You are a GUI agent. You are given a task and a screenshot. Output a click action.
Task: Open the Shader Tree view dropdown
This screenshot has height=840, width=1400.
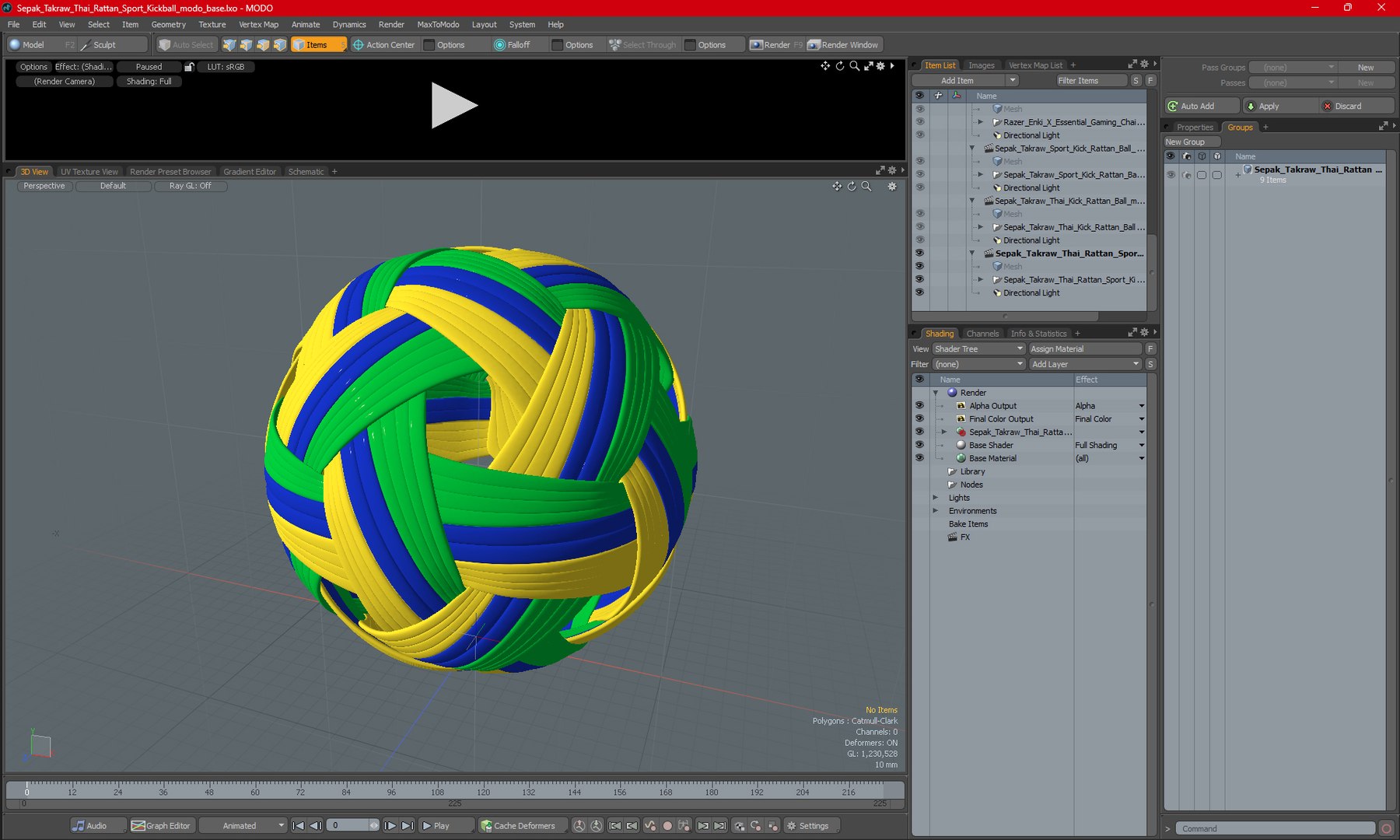978,349
